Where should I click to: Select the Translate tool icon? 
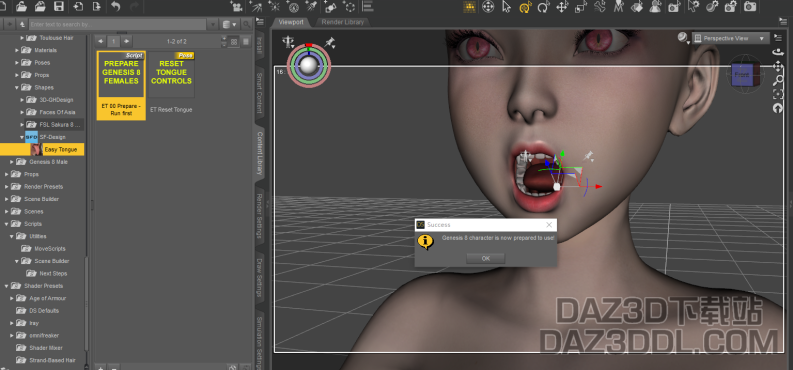[562, 6]
